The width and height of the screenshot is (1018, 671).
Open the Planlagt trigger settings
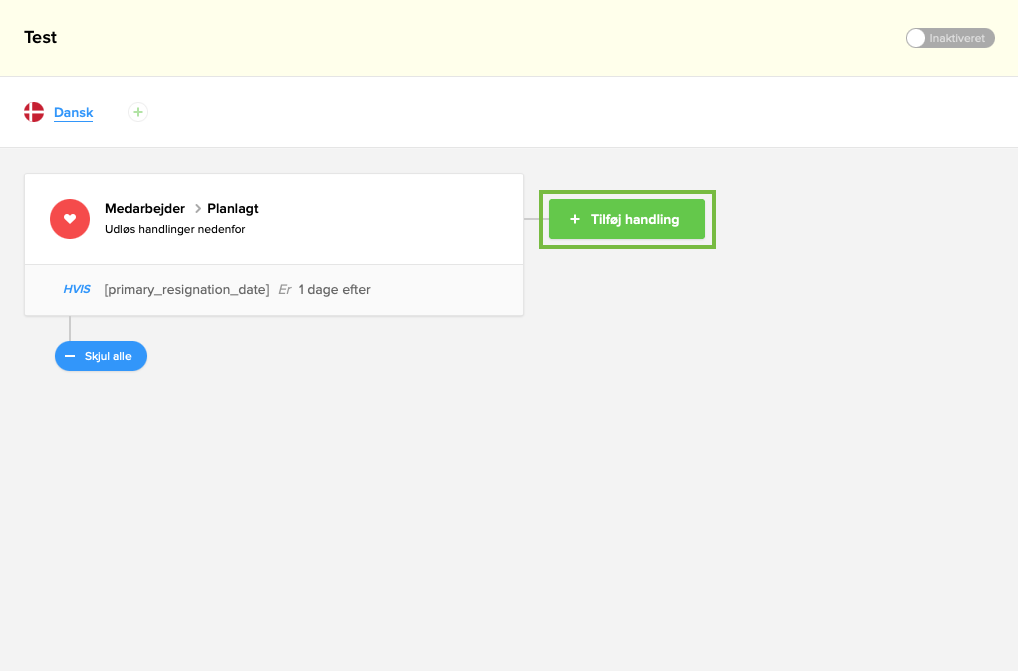tap(232, 209)
